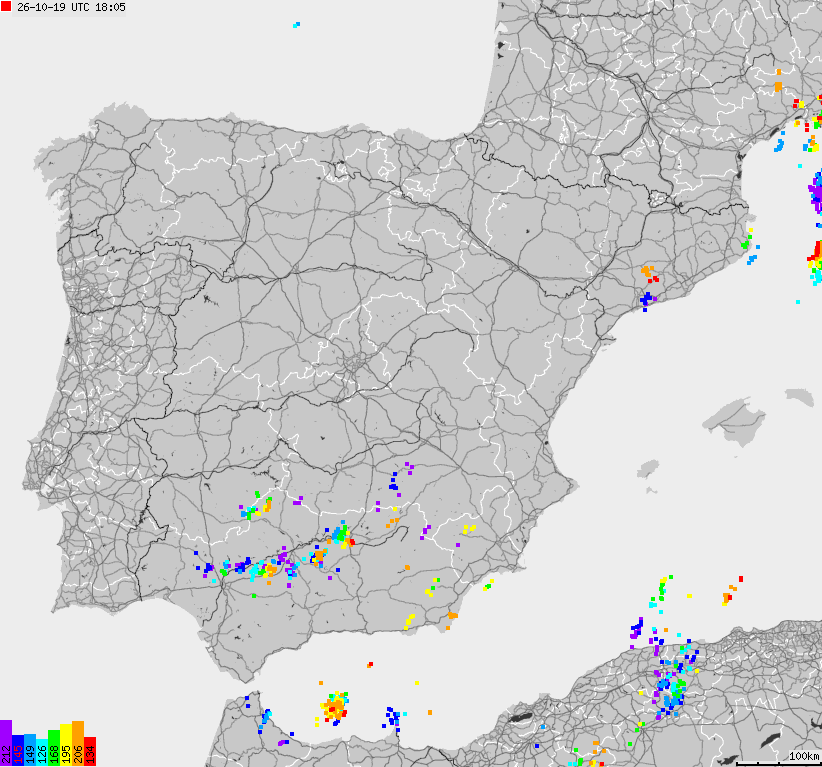Click the purple legend bar labeled 212
The height and width of the screenshot is (767, 822).
[6, 743]
